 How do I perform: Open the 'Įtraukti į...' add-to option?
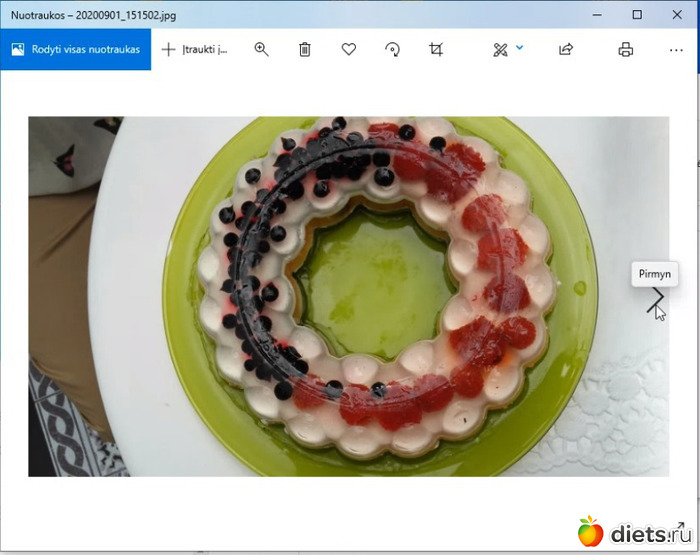[x=195, y=49]
